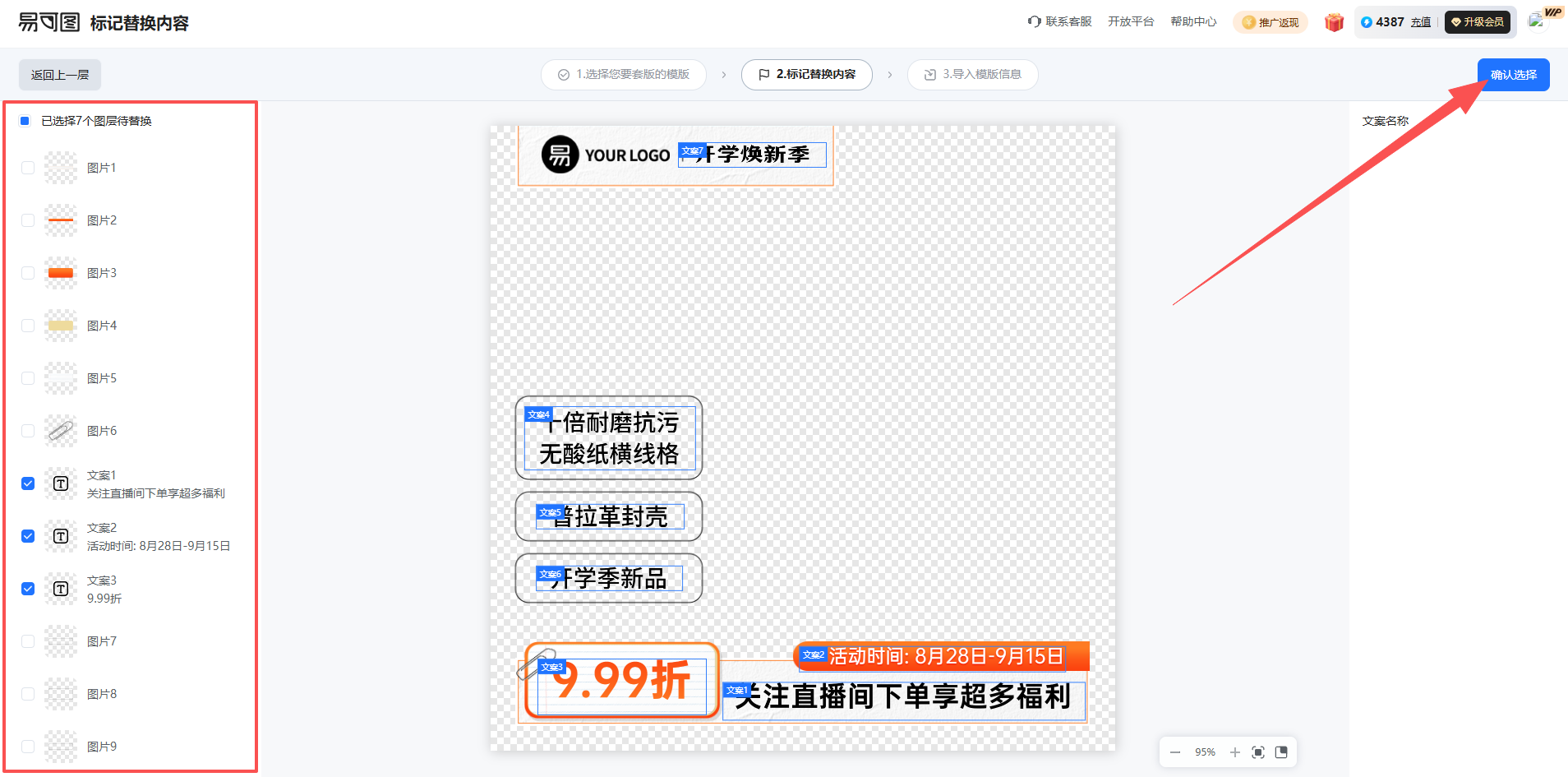Click the text layer icon beside 文案1

pyautogui.click(x=60, y=483)
